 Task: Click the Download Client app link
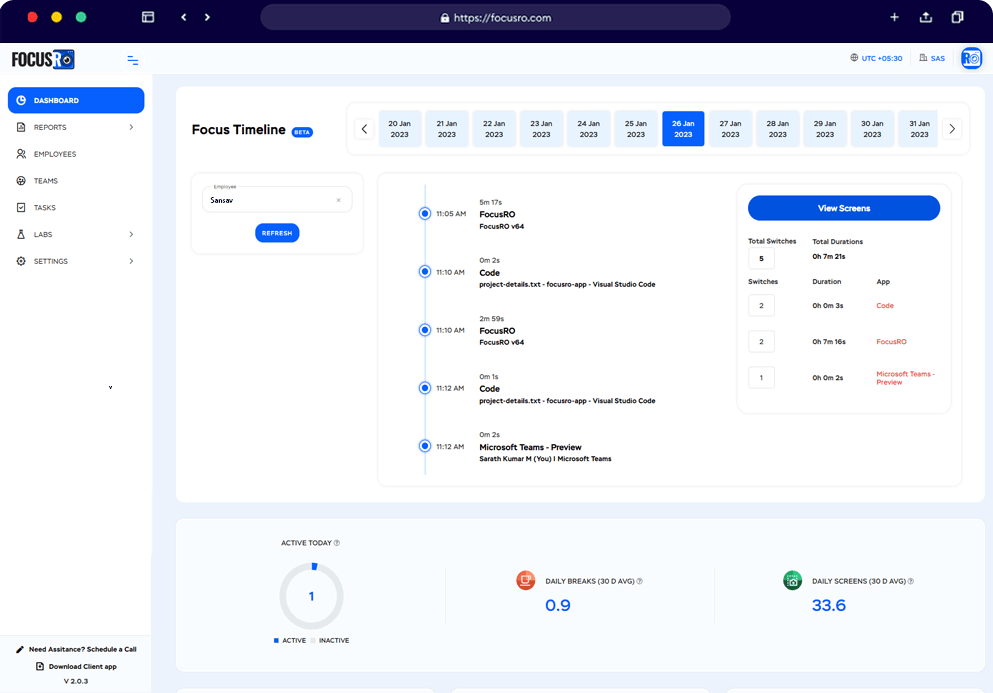pos(82,666)
